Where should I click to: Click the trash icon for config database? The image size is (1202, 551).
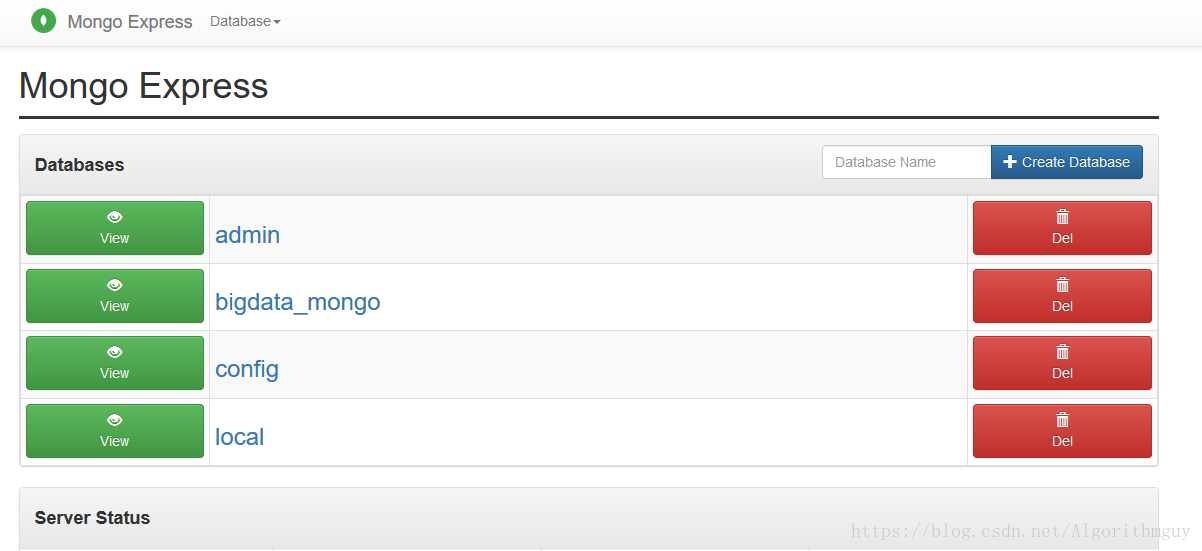[x=1062, y=352]
